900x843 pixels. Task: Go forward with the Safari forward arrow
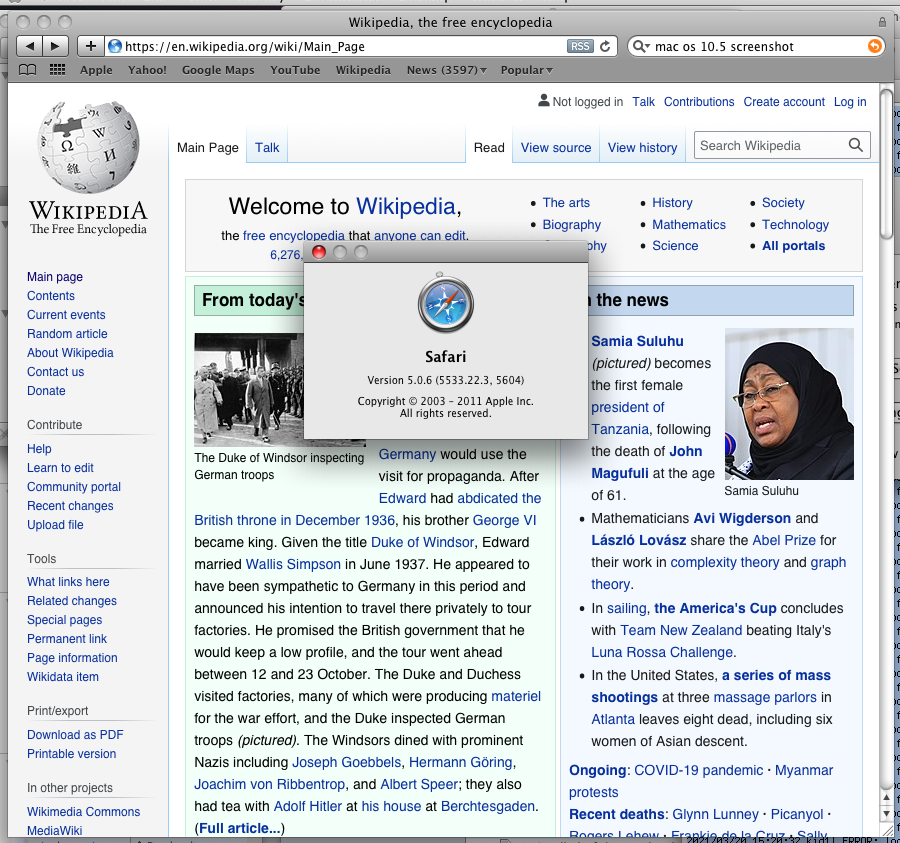56,46
